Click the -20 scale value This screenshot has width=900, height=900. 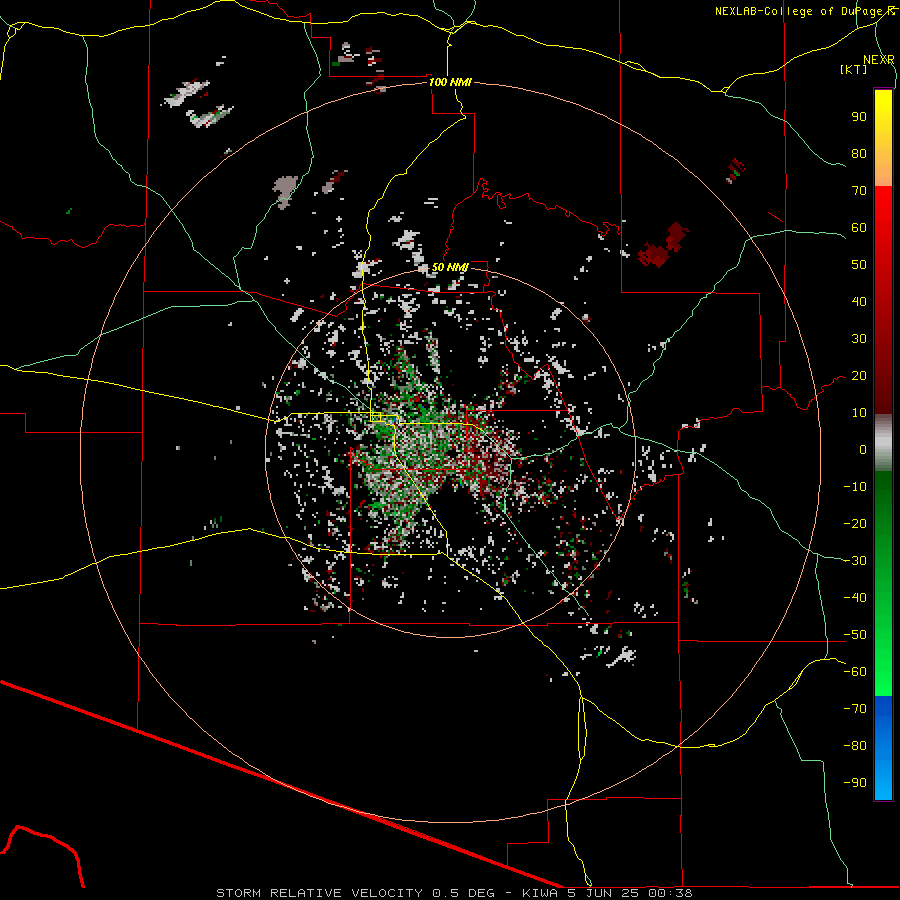pos(855,523)
